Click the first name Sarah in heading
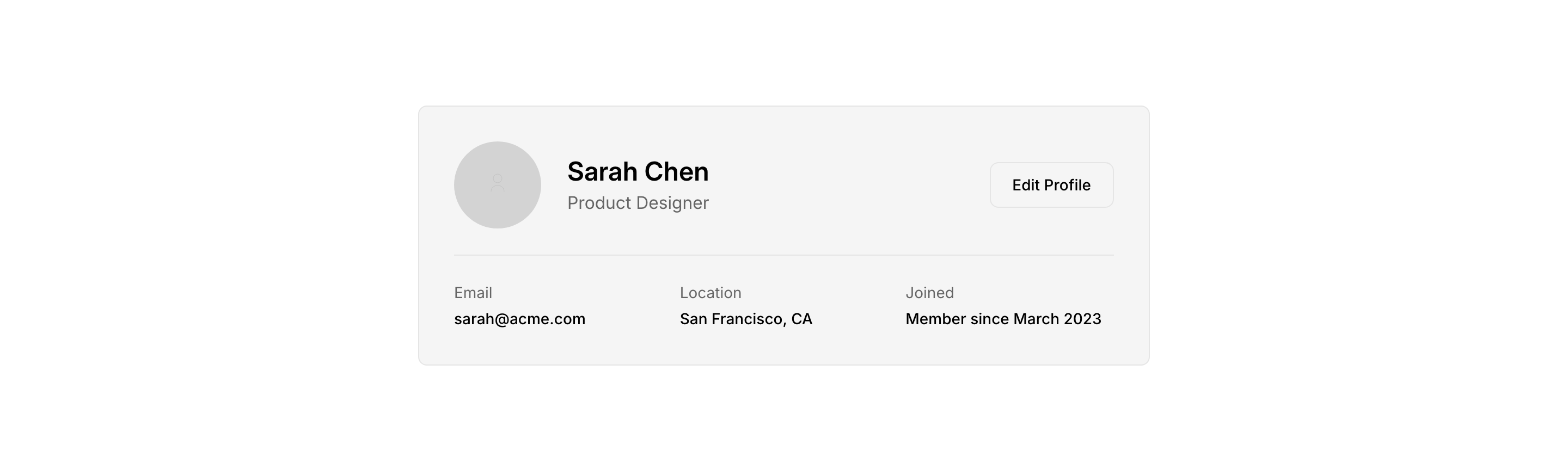The width and height of the screenshot is (1568, 470). pyautogui.click(x=602, y=172)
